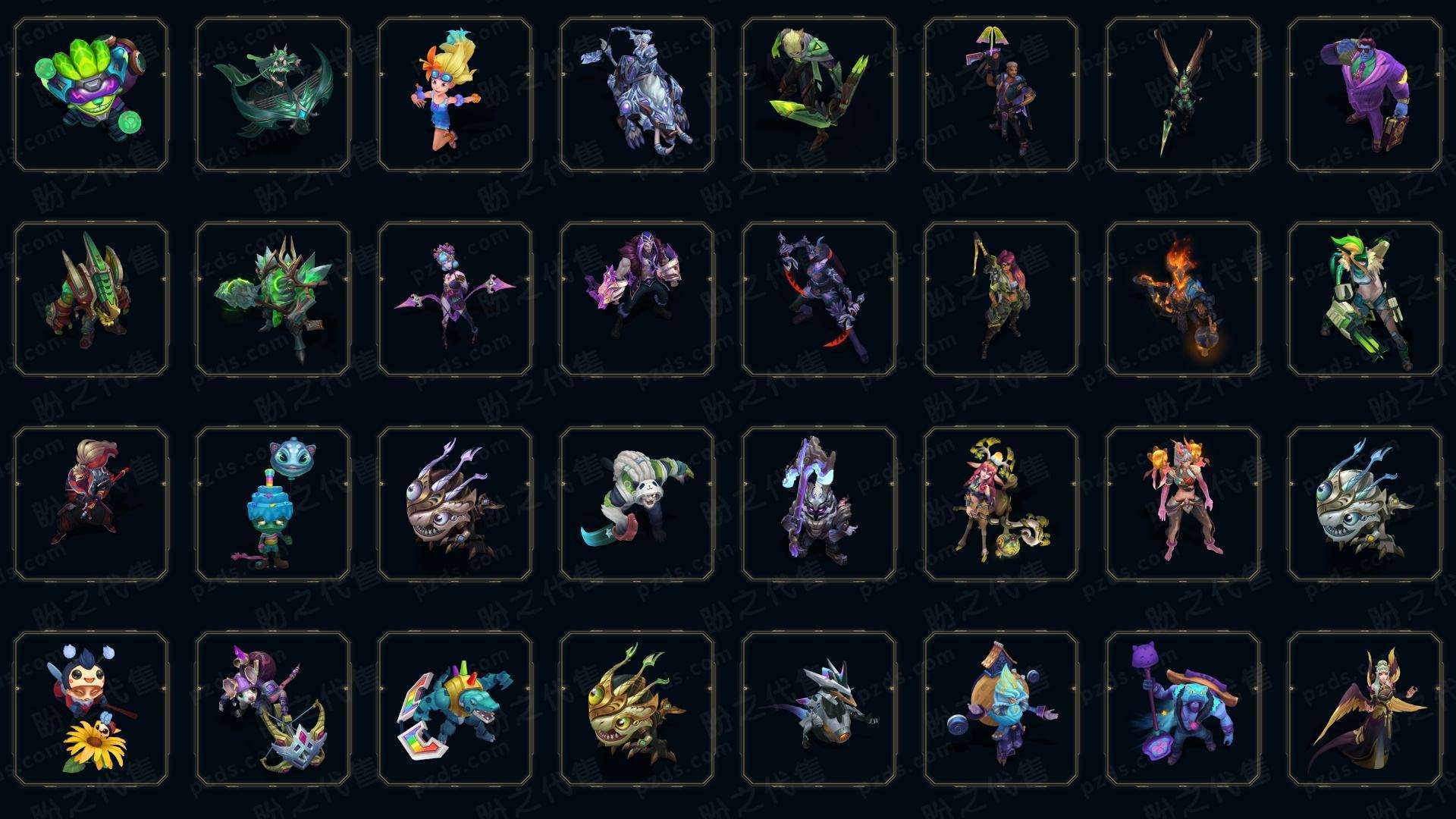This screenshot has width=1456, height=819.
Task: Pick the panda-costume crawling creature tile
Action: tap(637, 504)
